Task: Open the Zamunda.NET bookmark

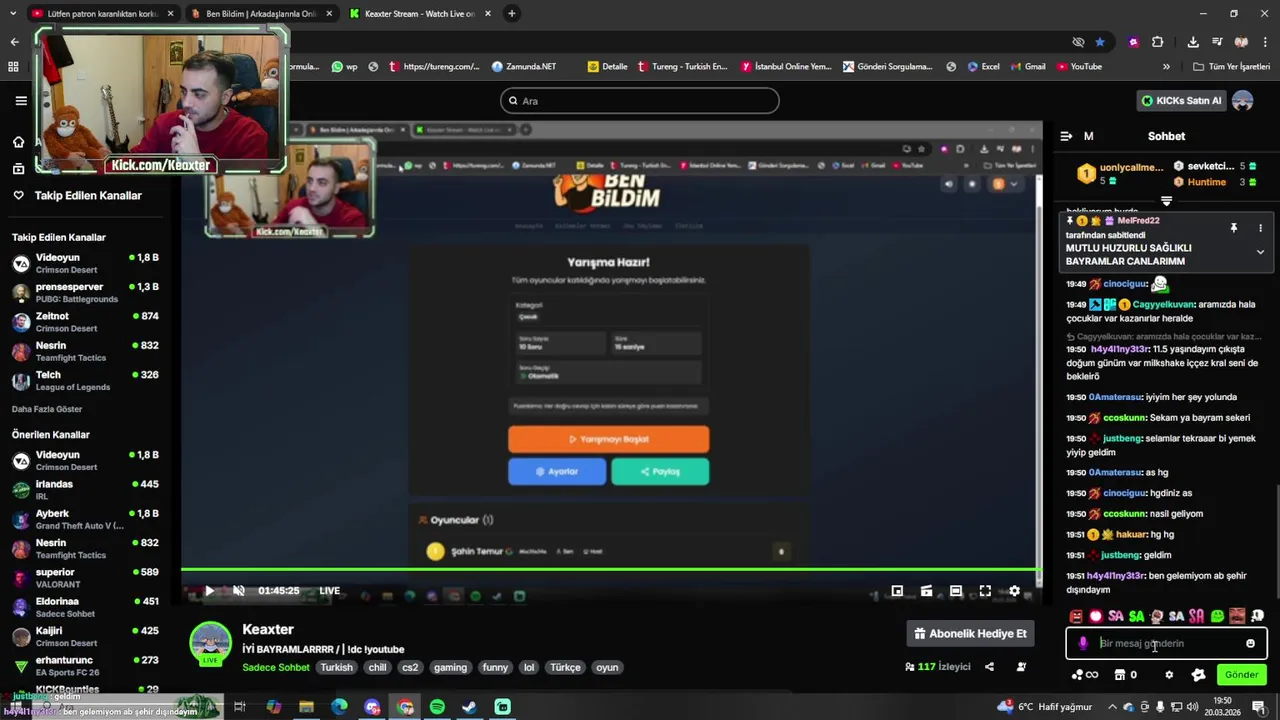Action: [523, 67]
